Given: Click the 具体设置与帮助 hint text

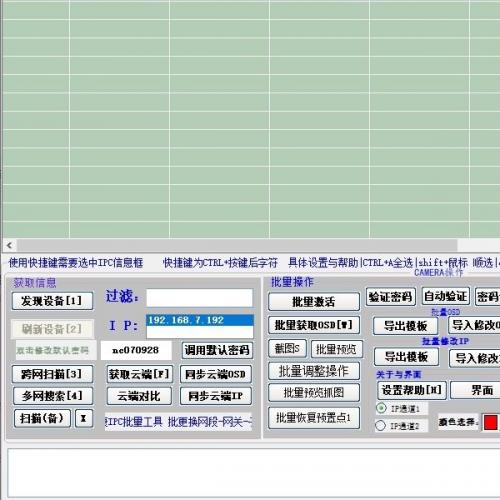Looking at the screenshot, I should coord(323,263).
